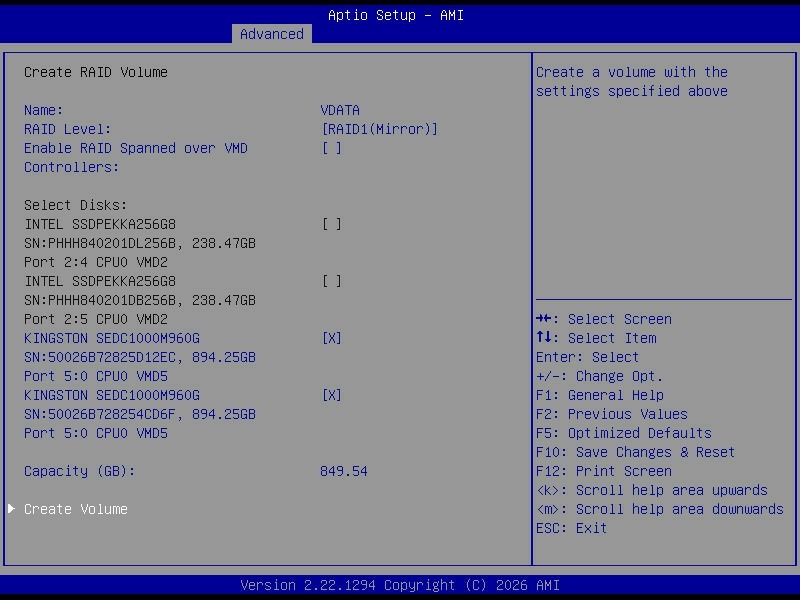The width and height of the screenshot is (800, 600).
Task: Uncheck the KINGSTON disk with SN ending 12EC
Action: (x=332, y=338)
